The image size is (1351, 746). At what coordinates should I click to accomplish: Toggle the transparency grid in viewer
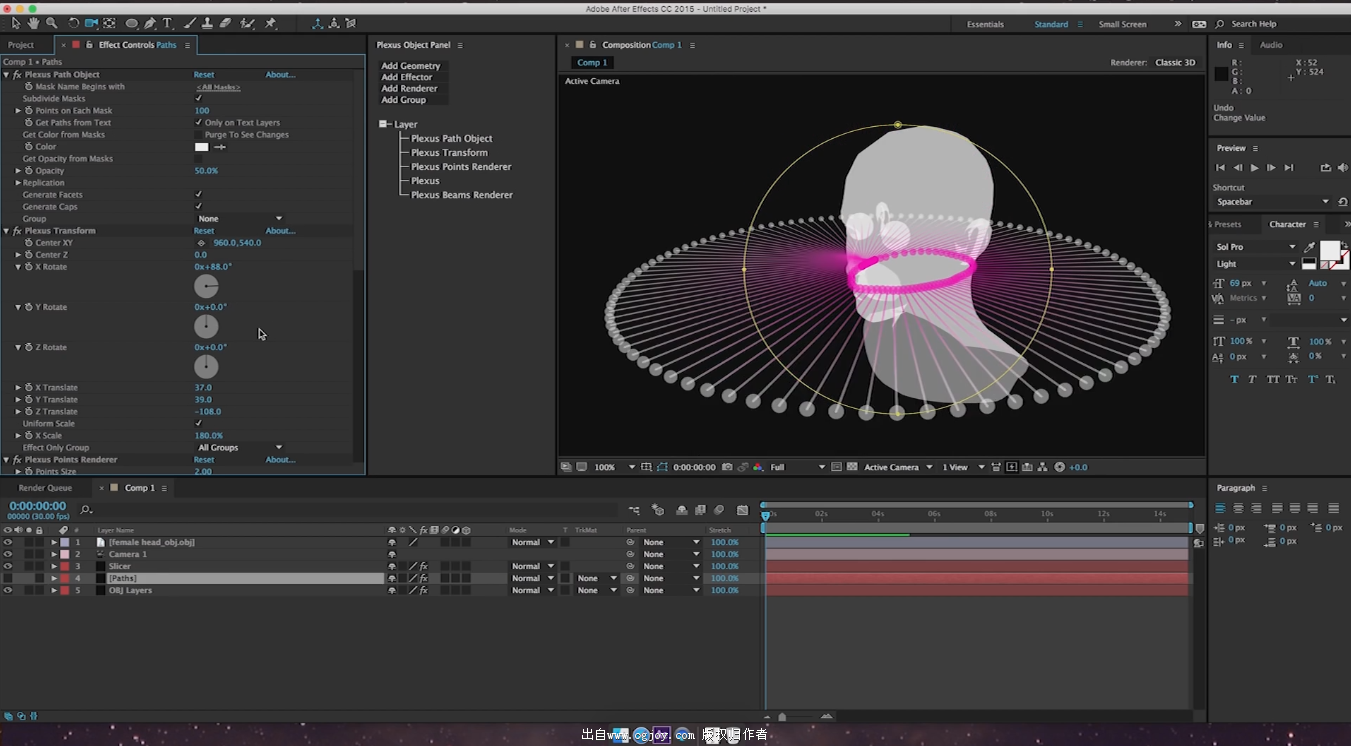click(x=852, y=467)
